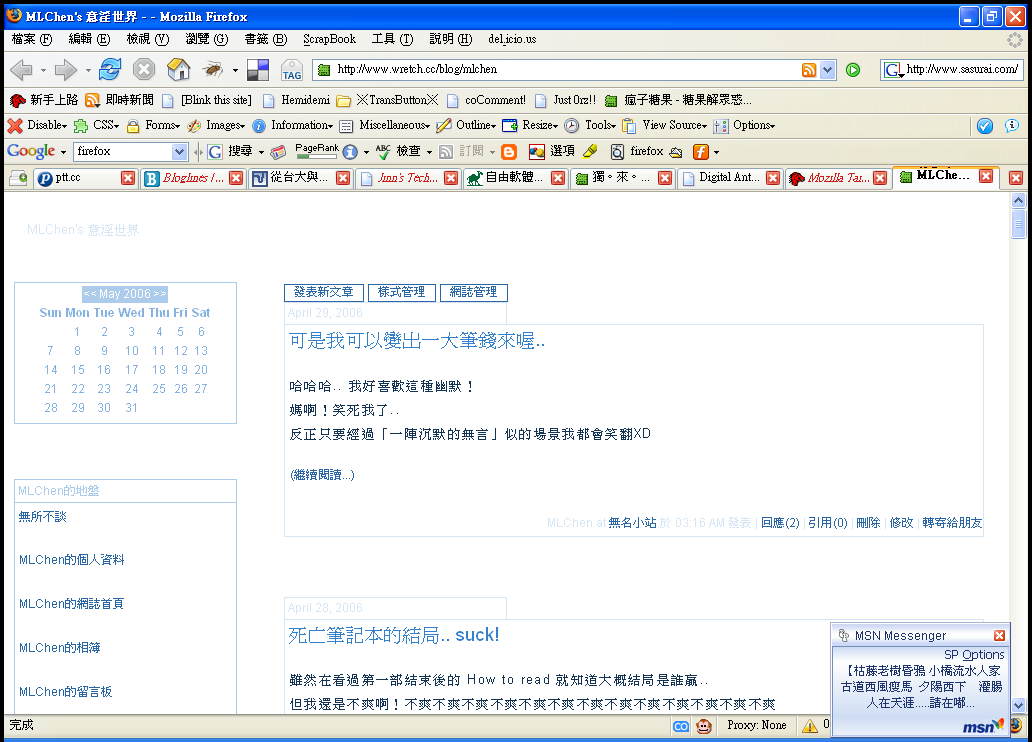The height and width of the screenshot is (742, 1032).
Task: Close the Jinn's Tech tab
Action: point(451,178)
